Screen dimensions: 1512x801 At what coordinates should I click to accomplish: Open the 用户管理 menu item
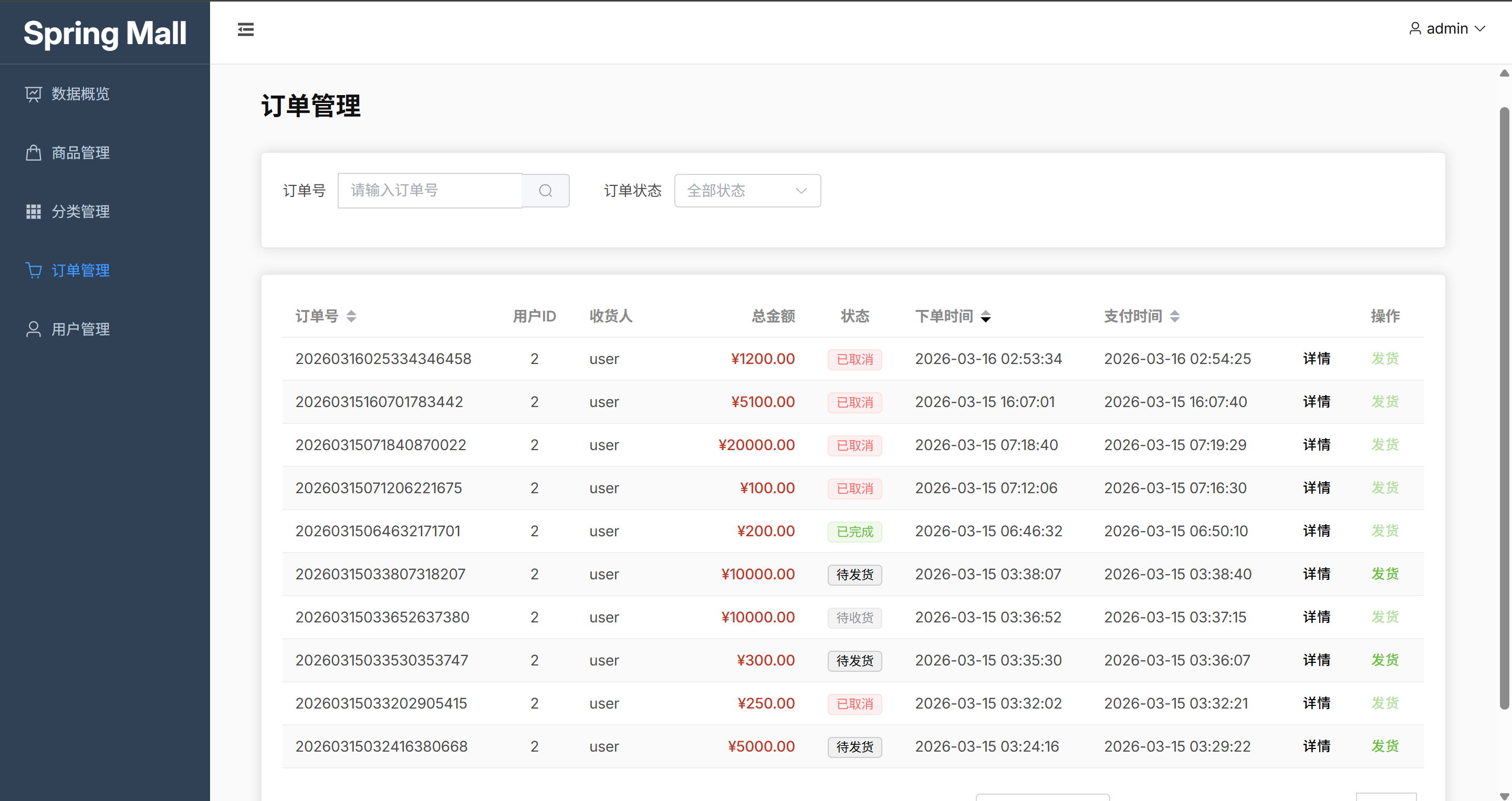coord(80,329)
